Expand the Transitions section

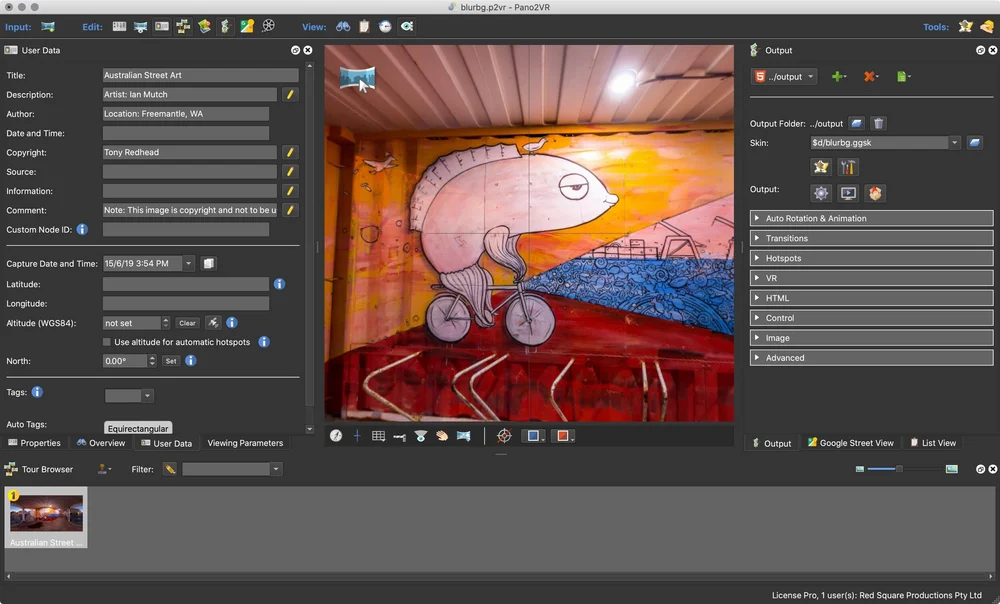tap(871, 238)
